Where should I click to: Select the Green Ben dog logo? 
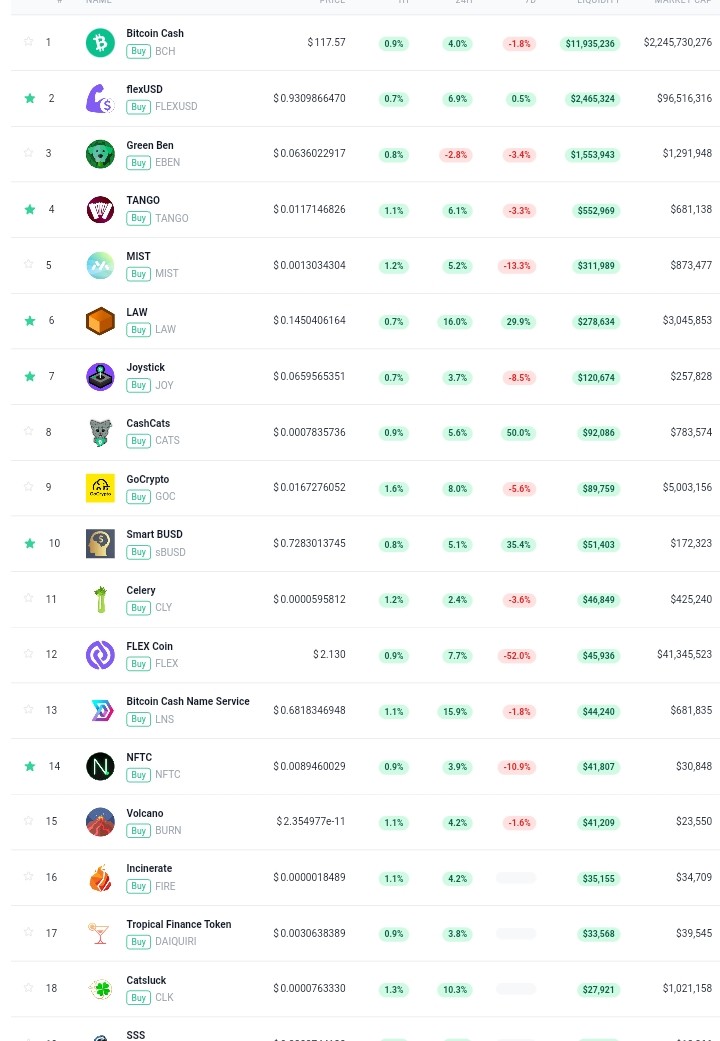click(100, 154)
